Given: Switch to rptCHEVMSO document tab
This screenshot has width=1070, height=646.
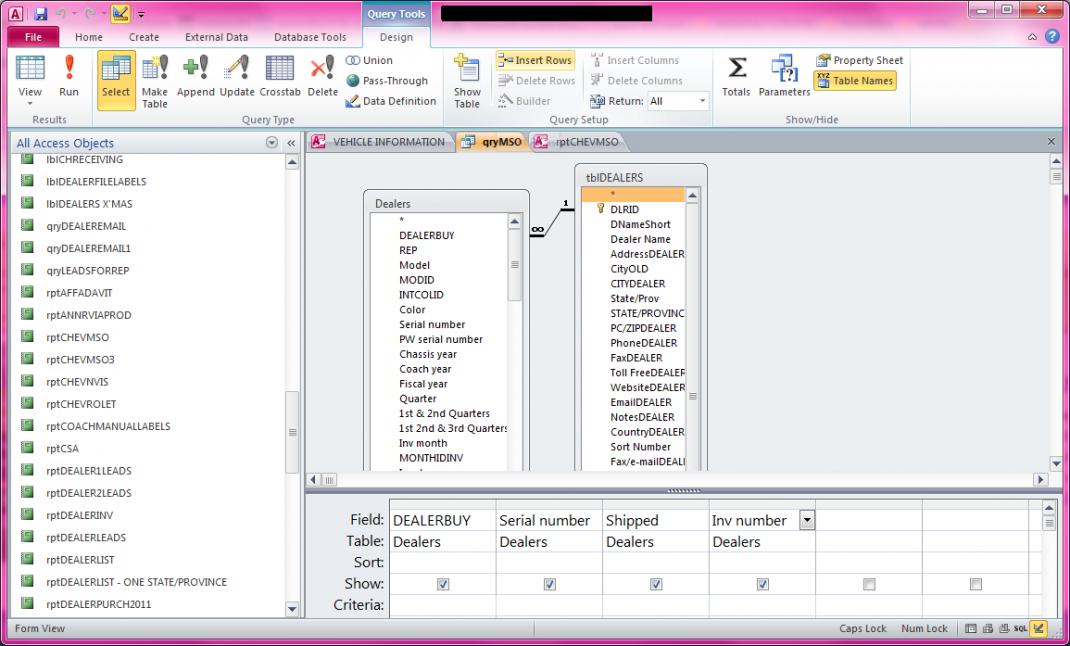Looking at the screenshot, I should click(579, 142).
